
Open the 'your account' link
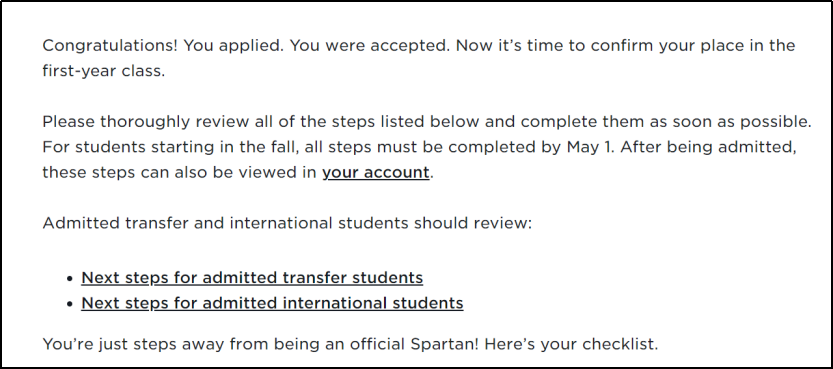[x=376, y=173]
